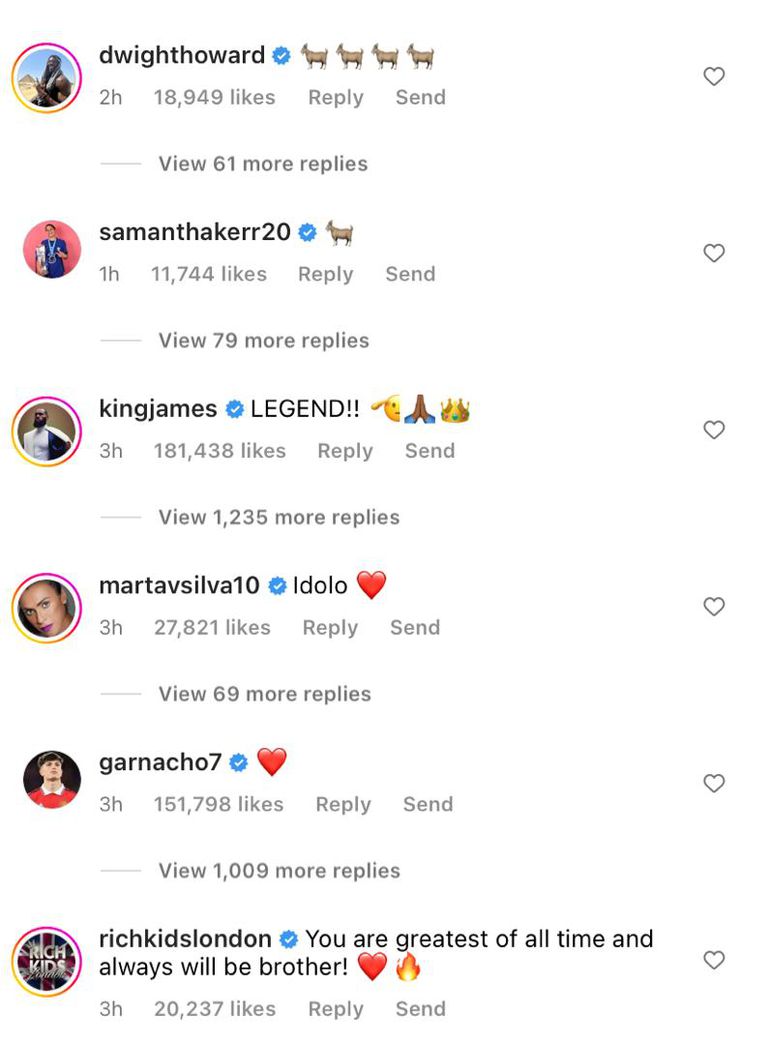Heart the martavsilva10 Idolo comment

(x=713, y=607)
